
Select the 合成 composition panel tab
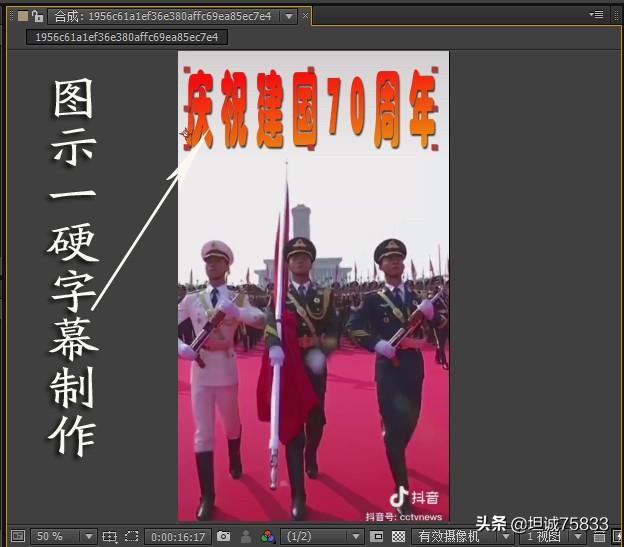[x=162, y=16]
